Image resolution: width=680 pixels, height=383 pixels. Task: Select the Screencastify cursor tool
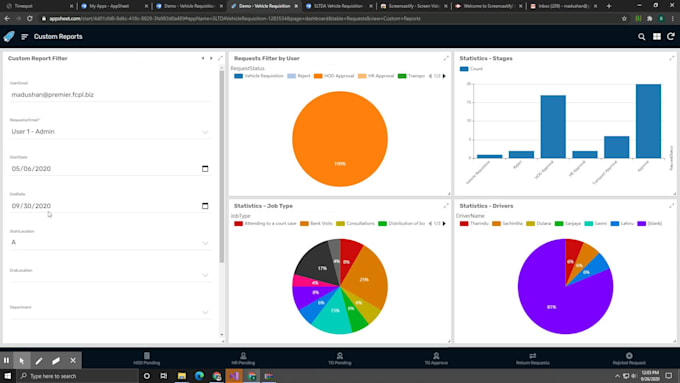pos(22,360)
